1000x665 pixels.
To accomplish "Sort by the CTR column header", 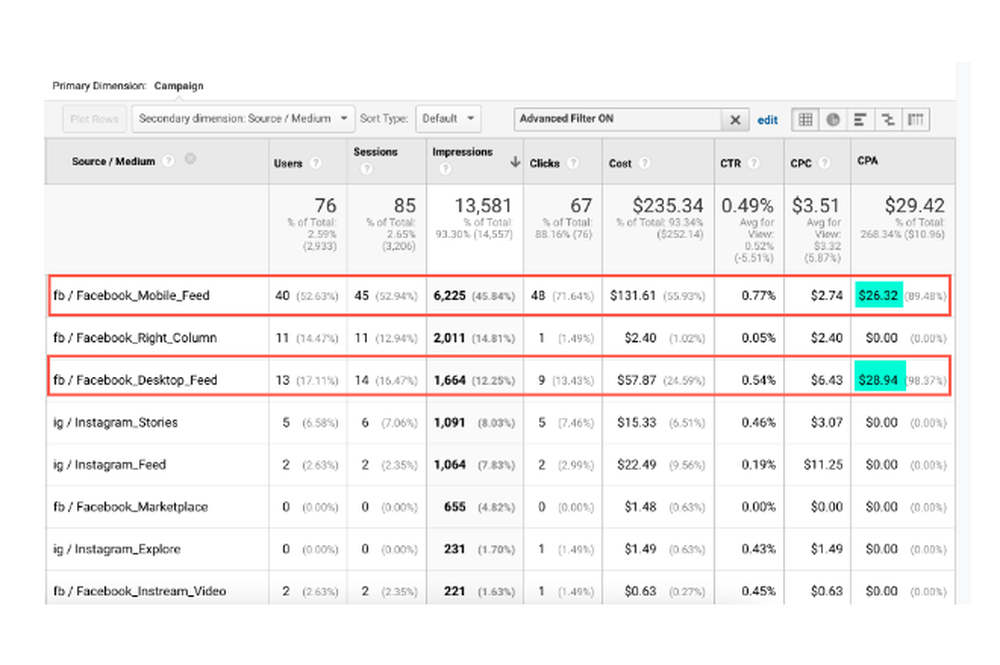I will [x=730, y=163].
